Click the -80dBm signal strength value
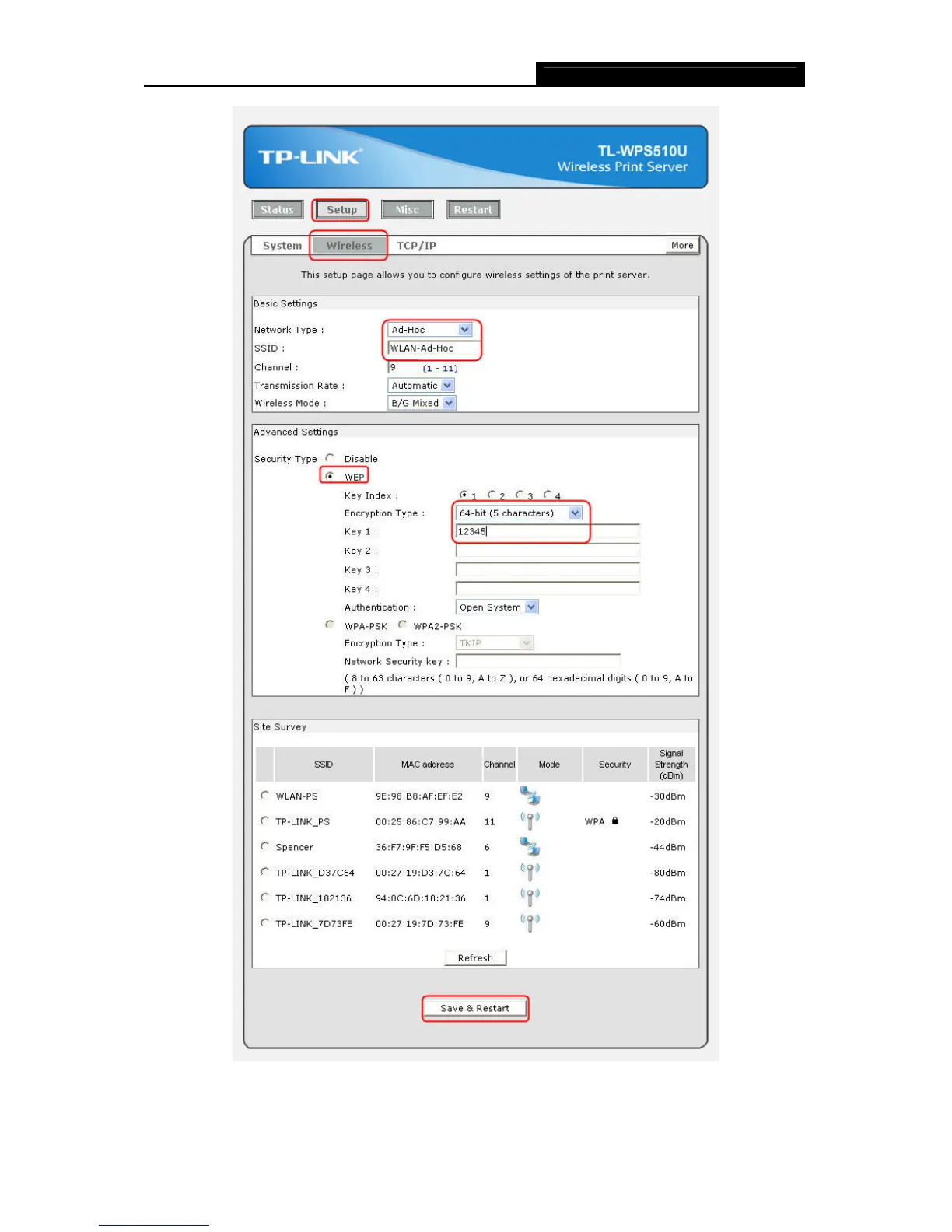Image resolution: width=952 pixels, height=1232 pixels. pyautogui.click(x=668, y=873)
